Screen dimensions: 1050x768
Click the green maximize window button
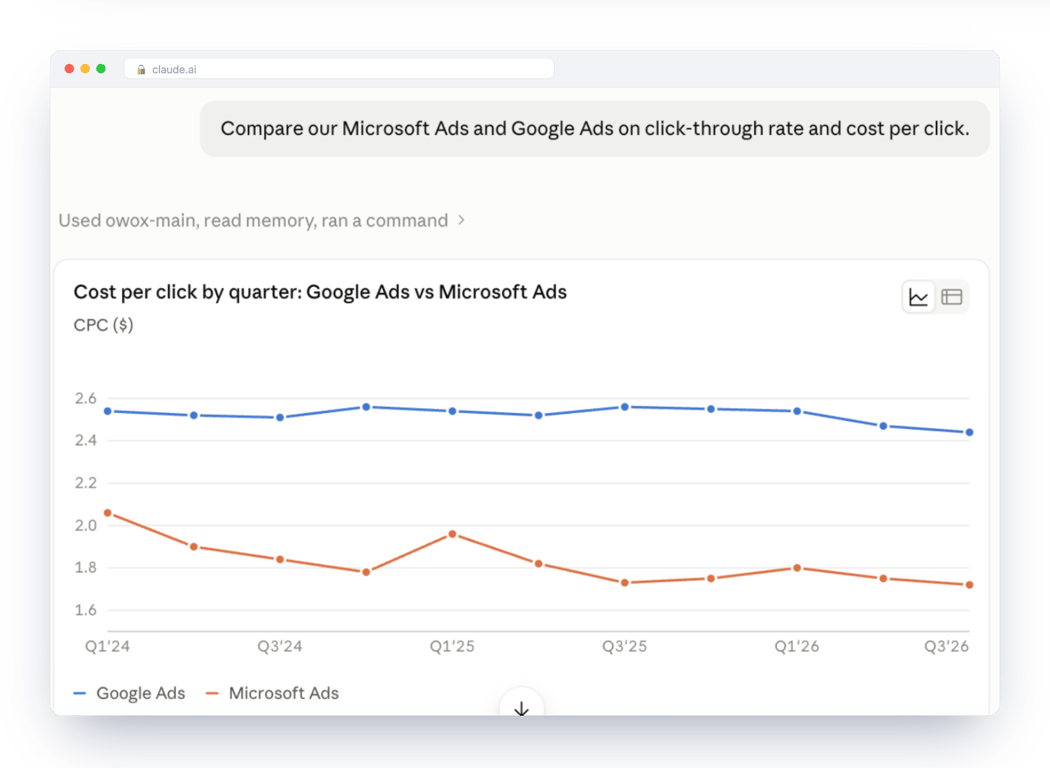coord(101,69)
